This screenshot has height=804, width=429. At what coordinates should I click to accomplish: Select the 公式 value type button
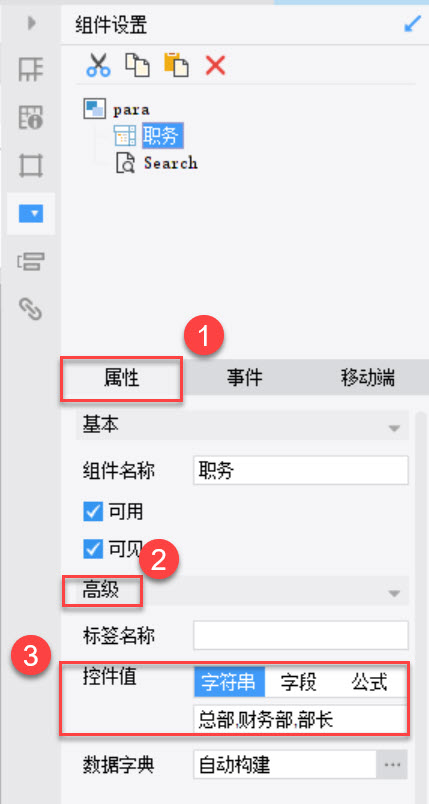[x=370, y=682]
